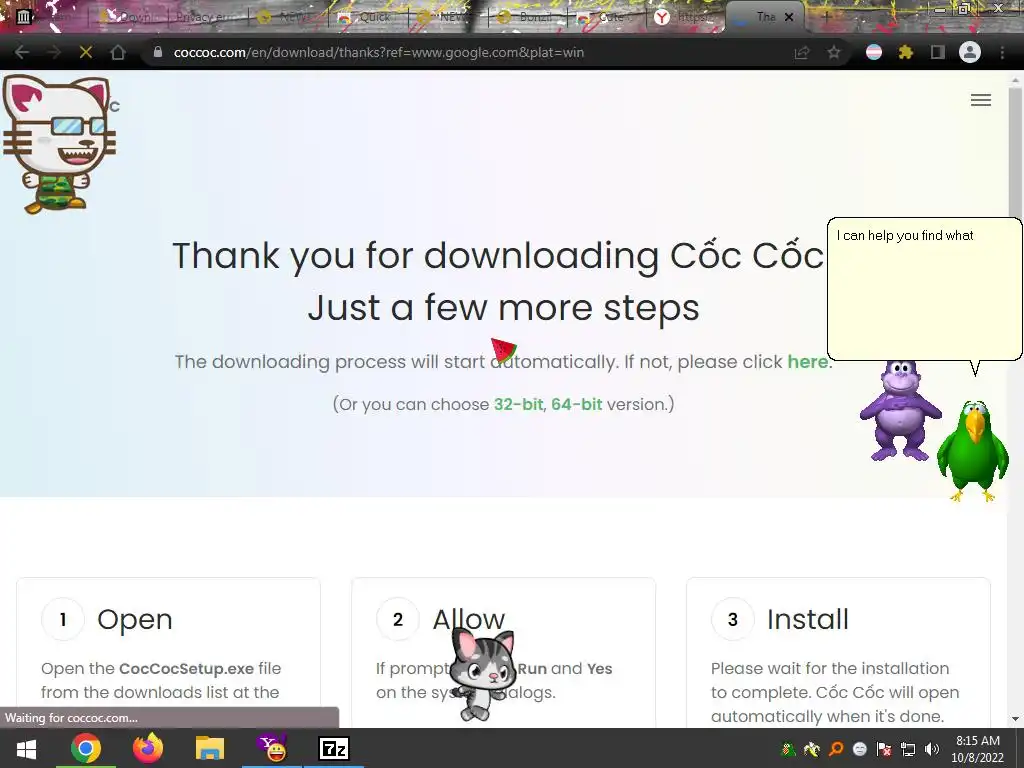The width and height of the screenshot is (1024, 768).
Task: Toggle the browser side panel
Action: 938,52
